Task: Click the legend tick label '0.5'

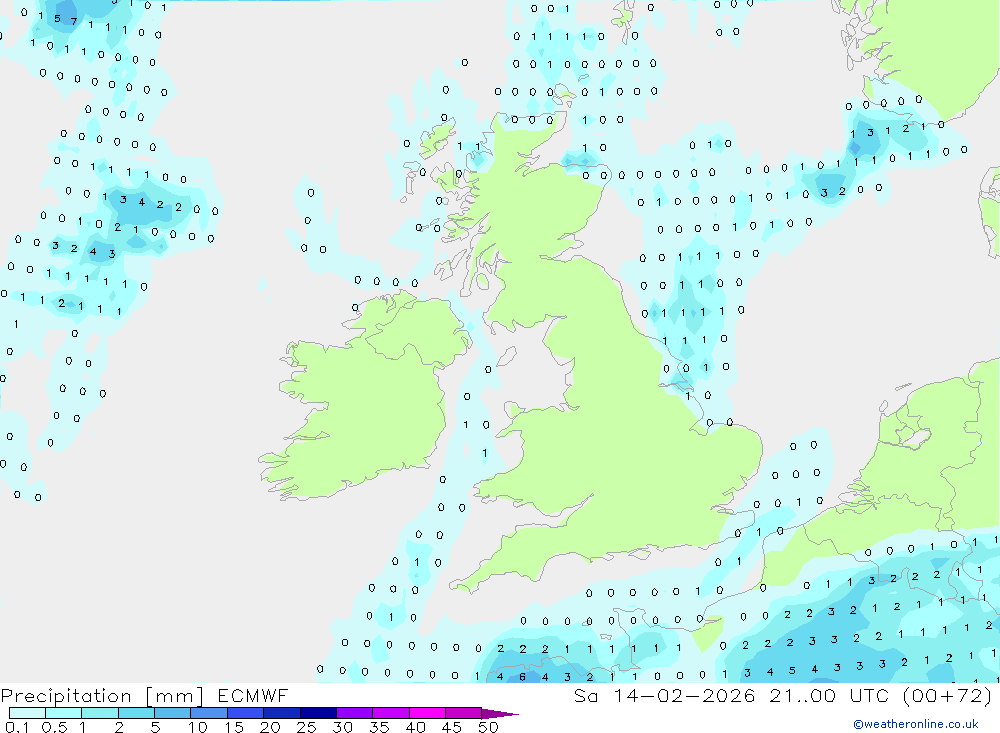Action: point(54,727)
